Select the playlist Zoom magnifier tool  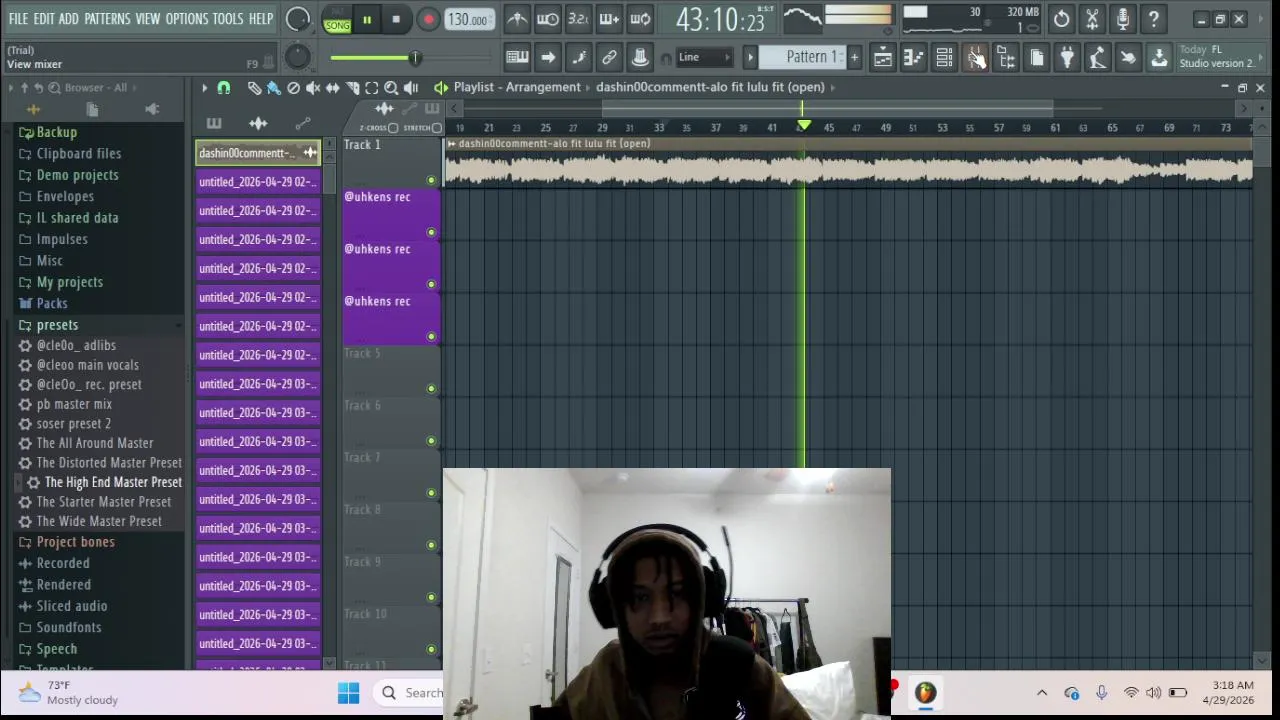tap(391, 88)
